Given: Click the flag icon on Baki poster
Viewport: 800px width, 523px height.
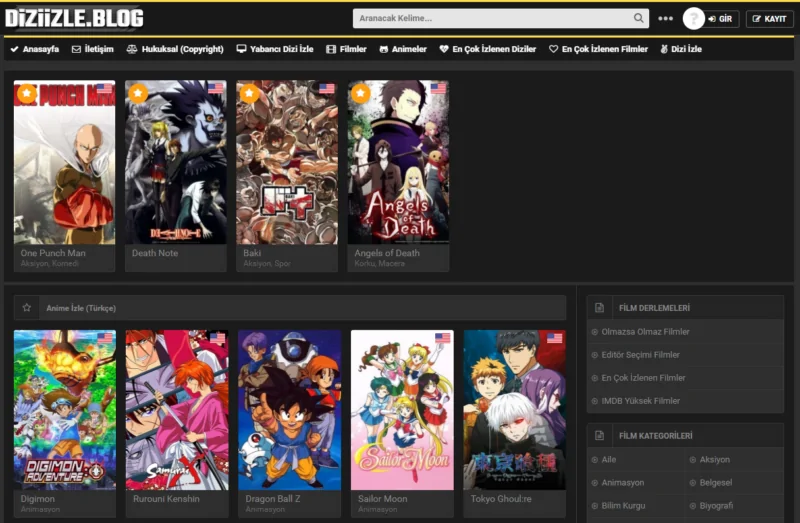Looking at the screenshot, I should click(327, 88).
